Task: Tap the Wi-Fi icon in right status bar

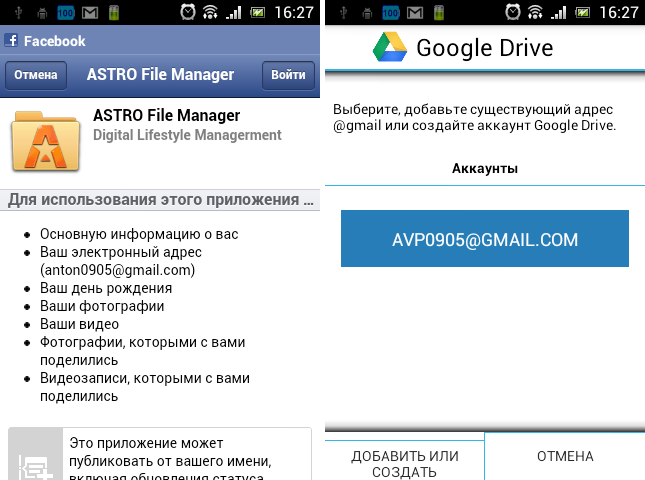Action: (535, 12)
